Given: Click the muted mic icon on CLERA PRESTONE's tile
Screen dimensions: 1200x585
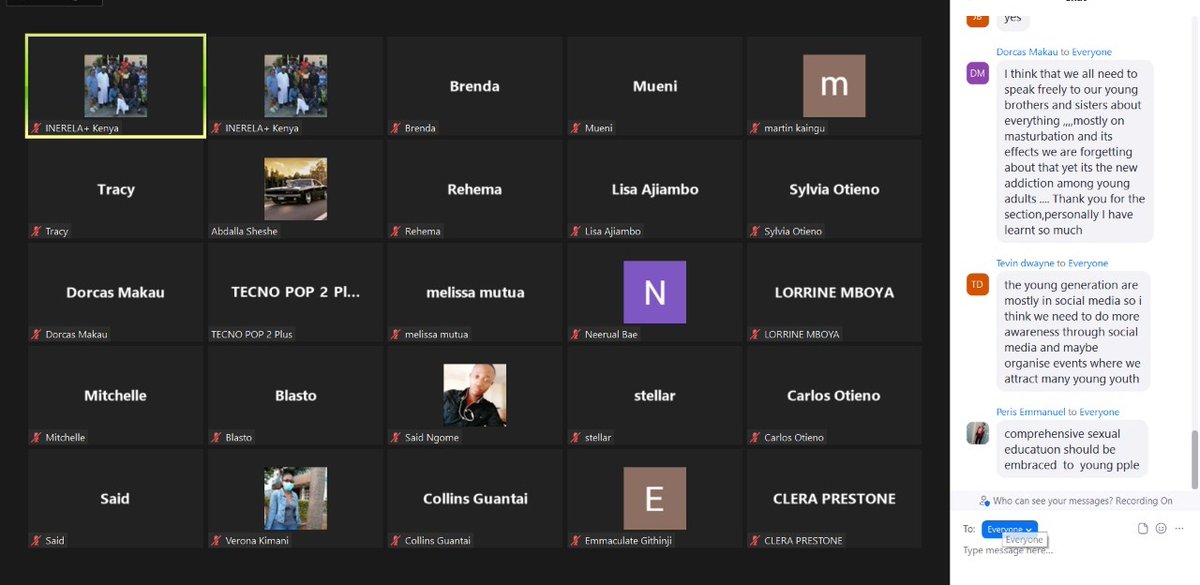Looking at the screenshot, I should [755, 540].
